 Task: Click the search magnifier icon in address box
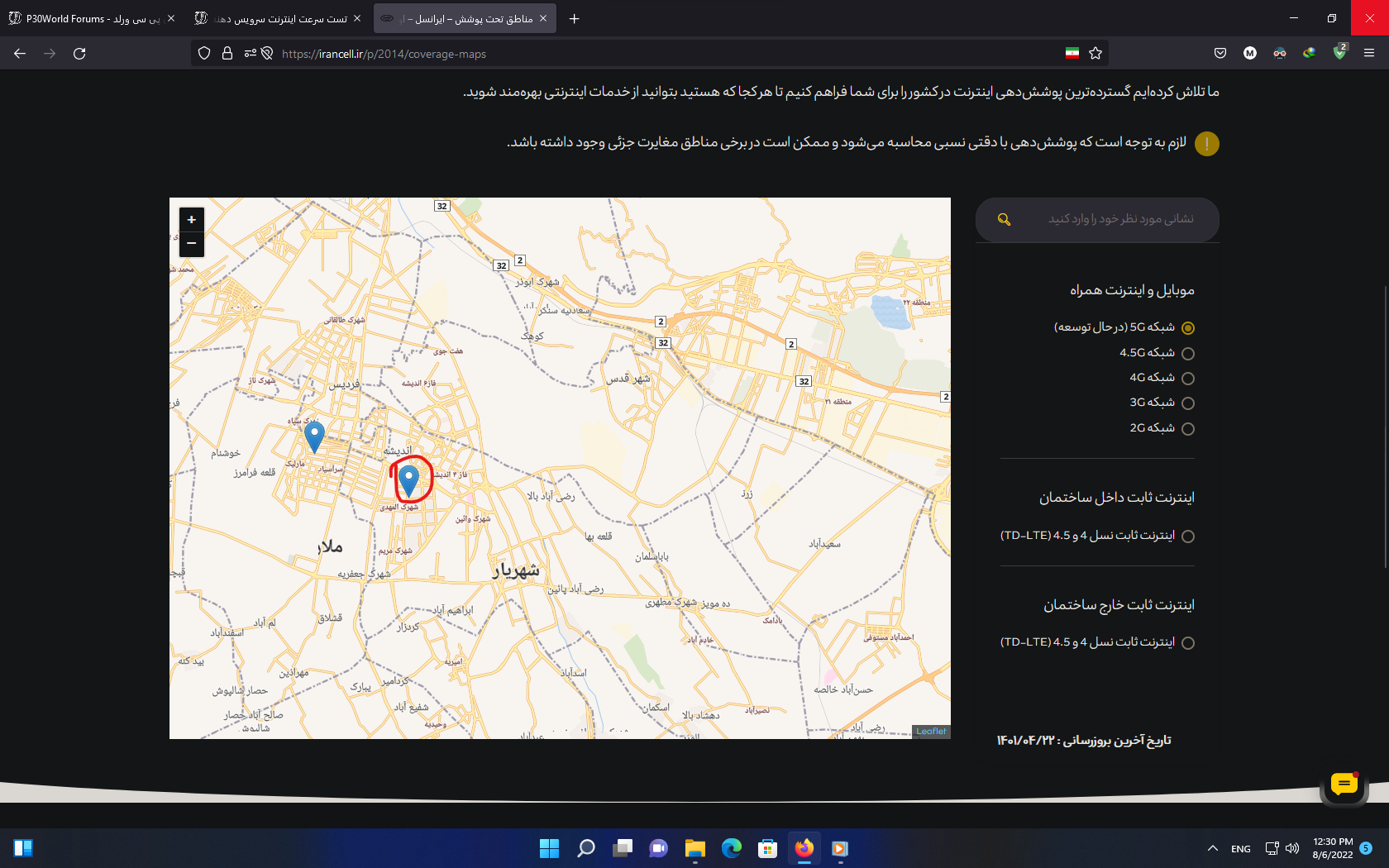1004,219
